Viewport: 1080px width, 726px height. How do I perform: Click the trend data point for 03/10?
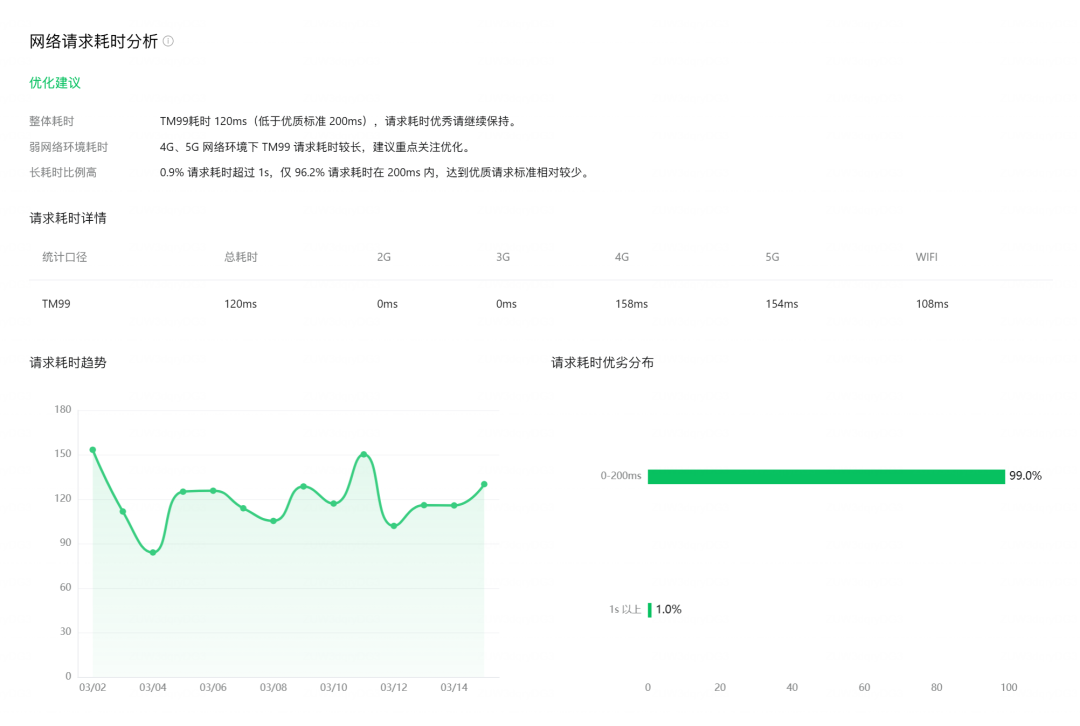pyautogui.click(x=334, y=504)
